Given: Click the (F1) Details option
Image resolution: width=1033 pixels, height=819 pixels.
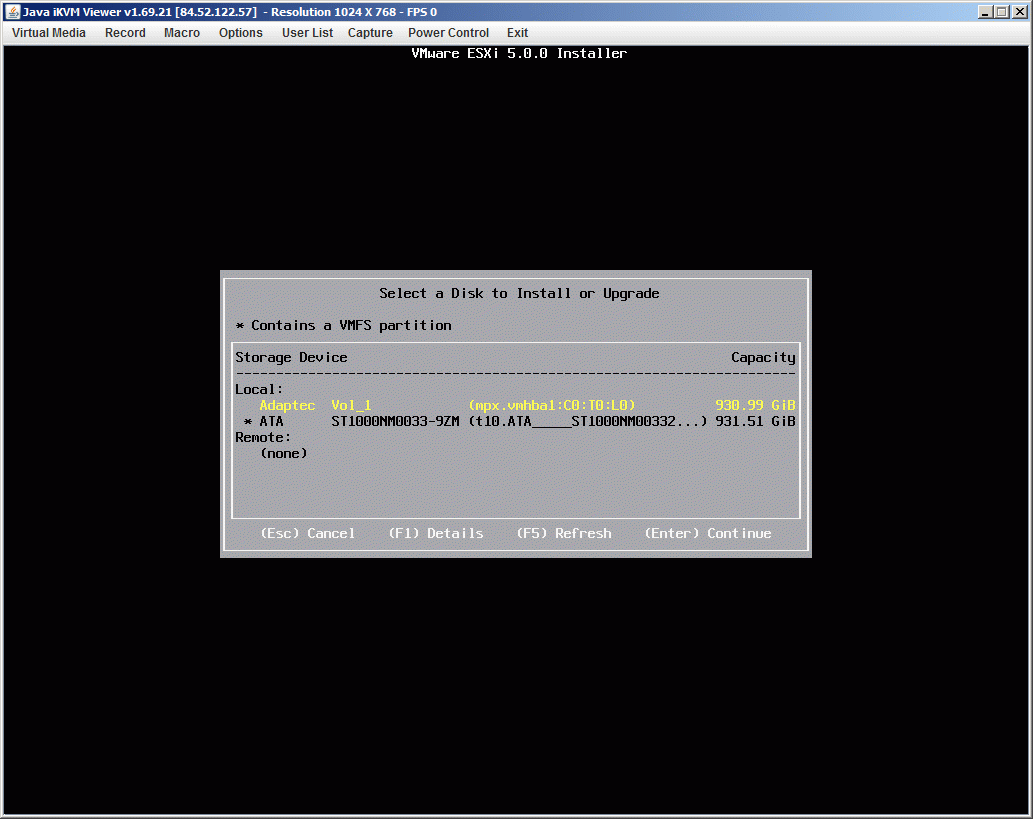Looking at the screenshot, I should (x=435, y=533).
